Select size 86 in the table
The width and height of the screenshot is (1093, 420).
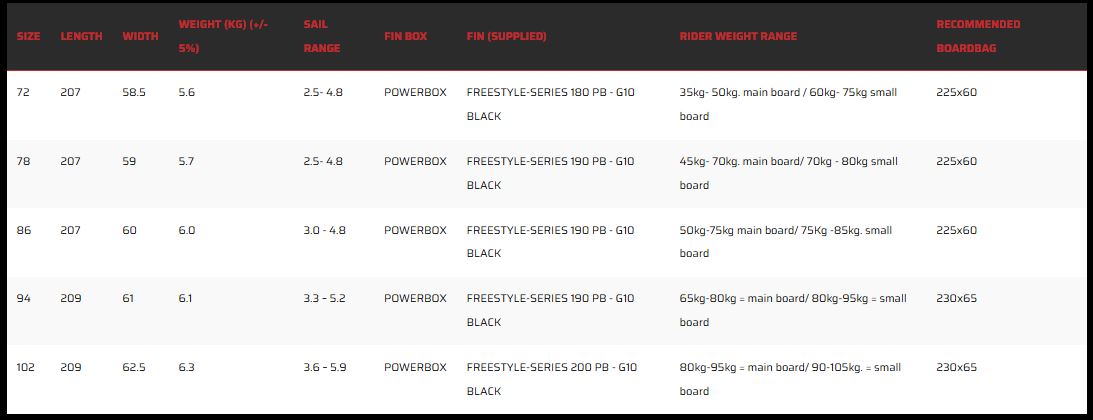[24, 230]
